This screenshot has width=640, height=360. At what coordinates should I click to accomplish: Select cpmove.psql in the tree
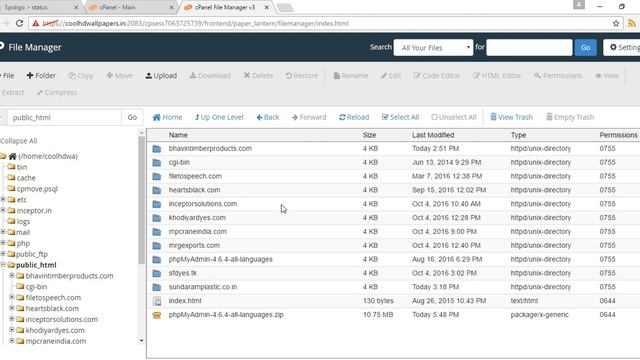[x=37, y=189]
